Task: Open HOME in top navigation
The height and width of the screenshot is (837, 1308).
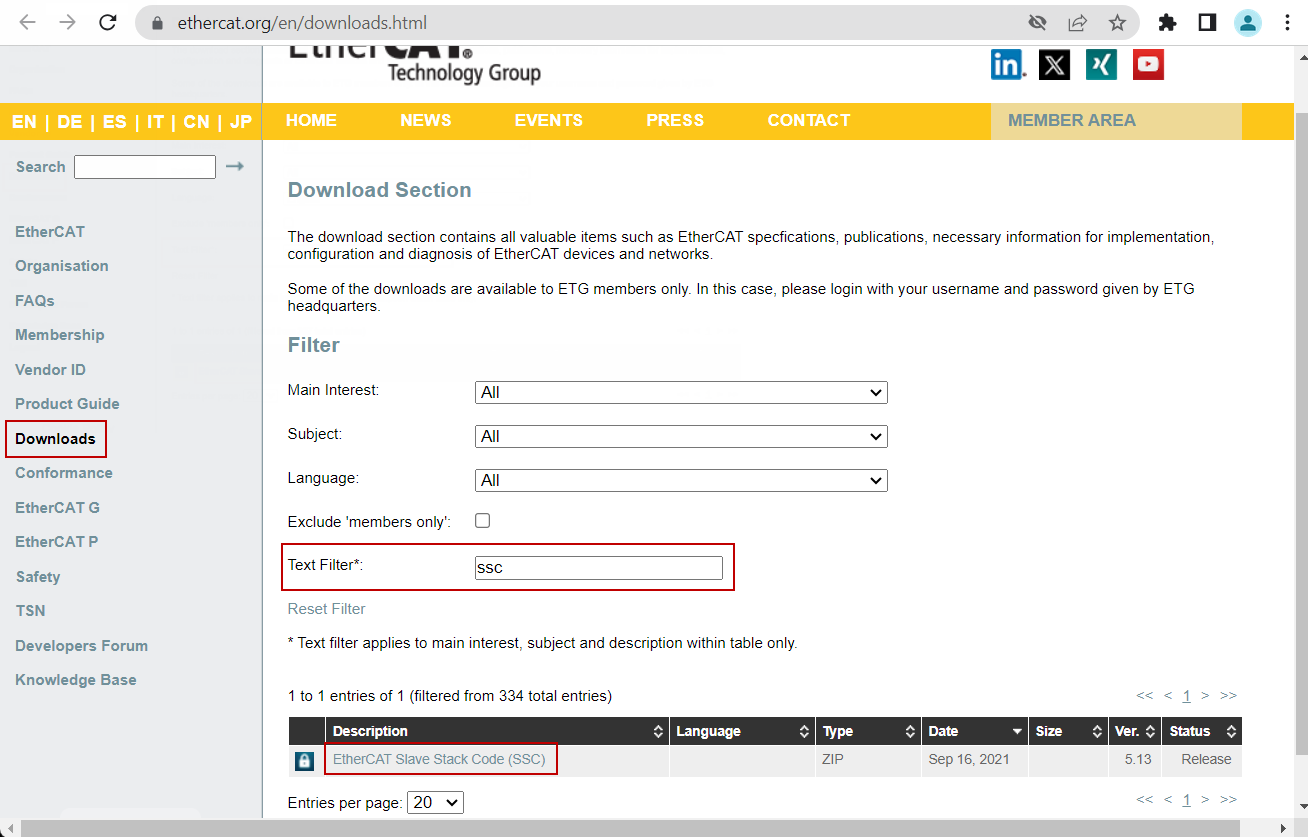Action: [311, 120]
